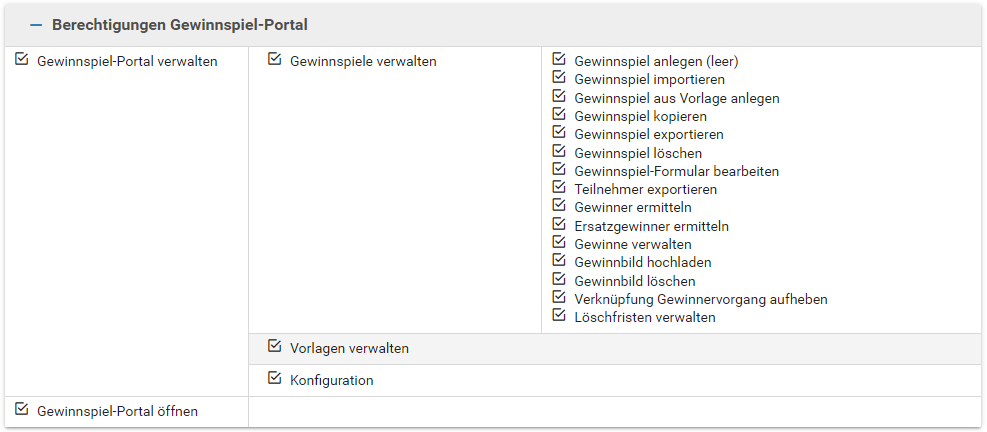Toggle Gewinnspiel-Portal verwalten checkbox
Viewport: 987px width, 432px height.
point(22,60)
